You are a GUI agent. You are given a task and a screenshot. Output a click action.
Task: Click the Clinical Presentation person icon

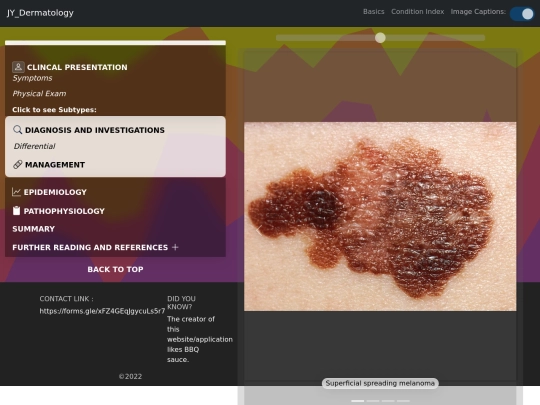(x=18, y=67)
